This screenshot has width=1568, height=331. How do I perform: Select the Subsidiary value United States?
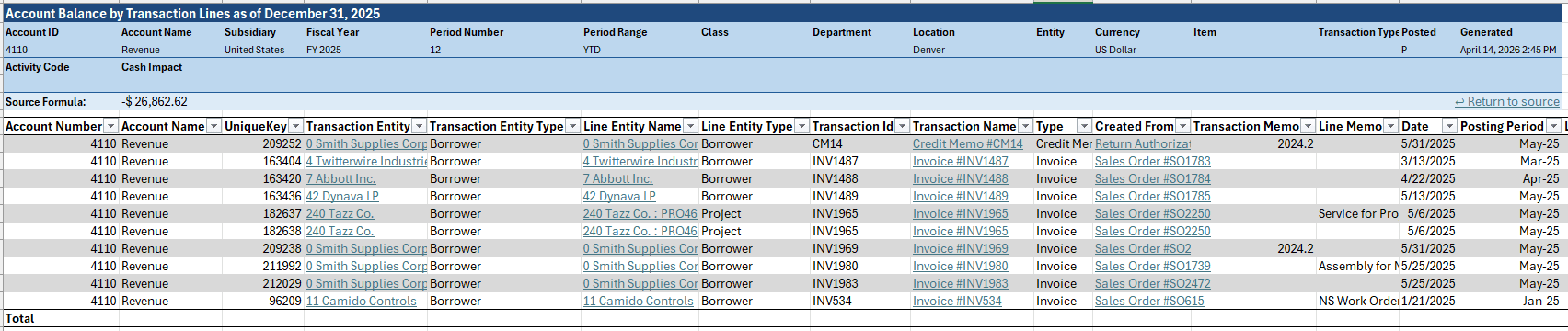coord(255,50)
